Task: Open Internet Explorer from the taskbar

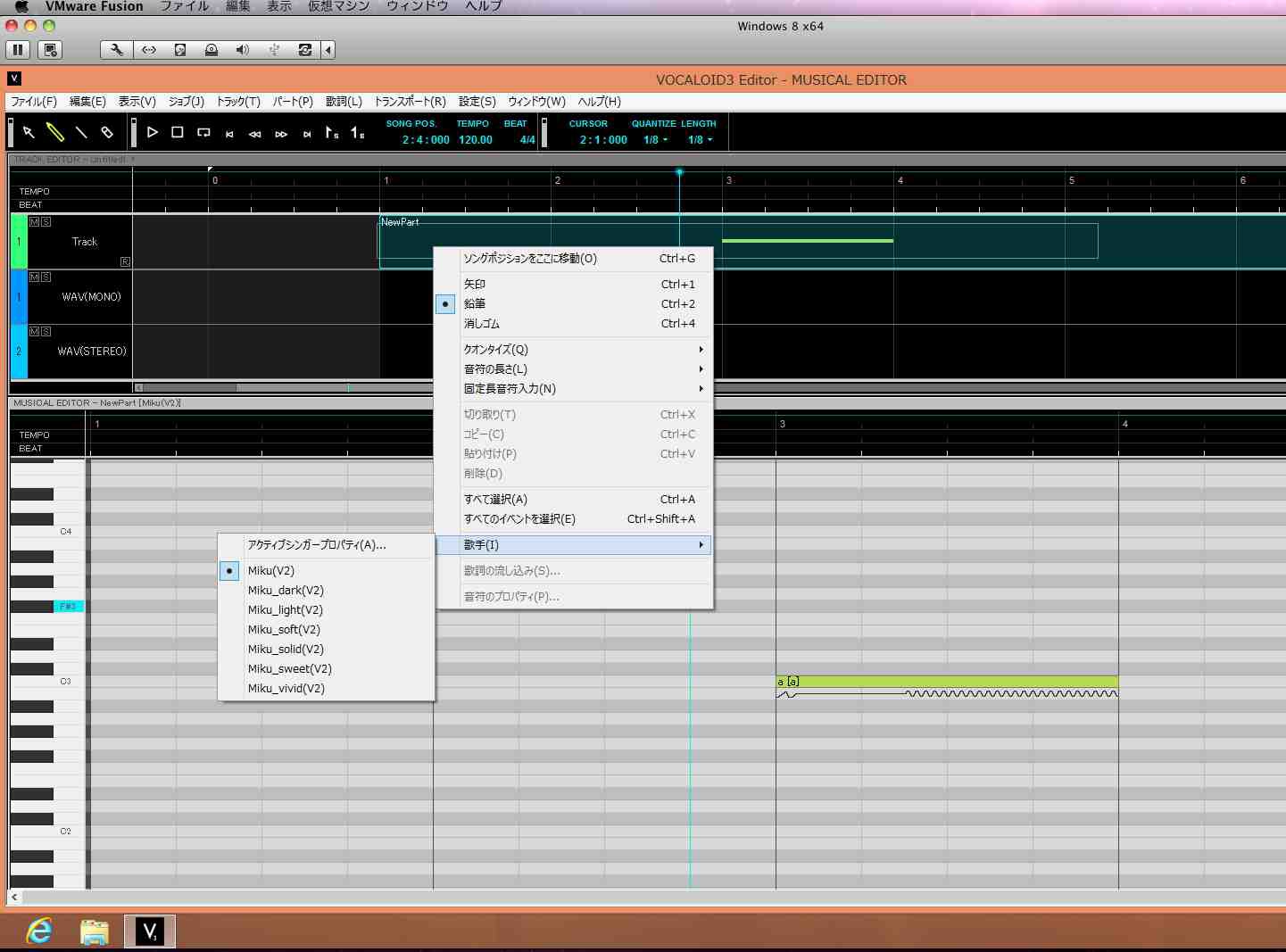Action: point(39,931)
